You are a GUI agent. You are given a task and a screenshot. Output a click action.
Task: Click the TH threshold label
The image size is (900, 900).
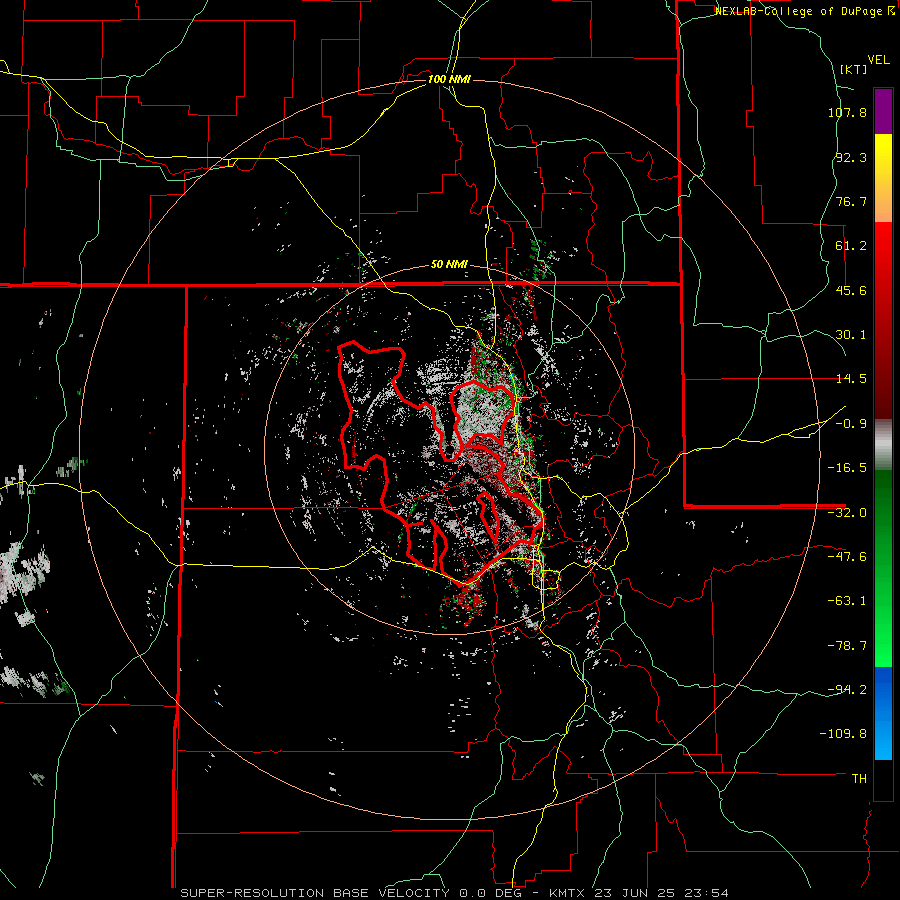point(859,778)
